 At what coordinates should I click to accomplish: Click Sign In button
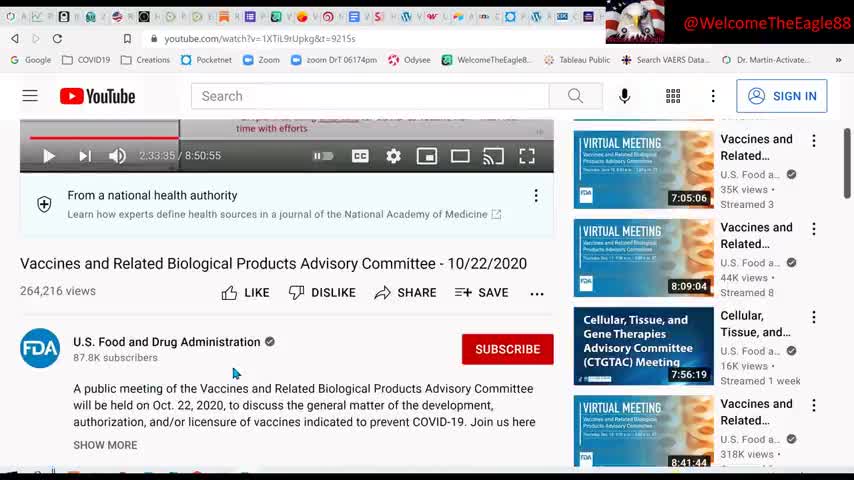click(782, 96)
